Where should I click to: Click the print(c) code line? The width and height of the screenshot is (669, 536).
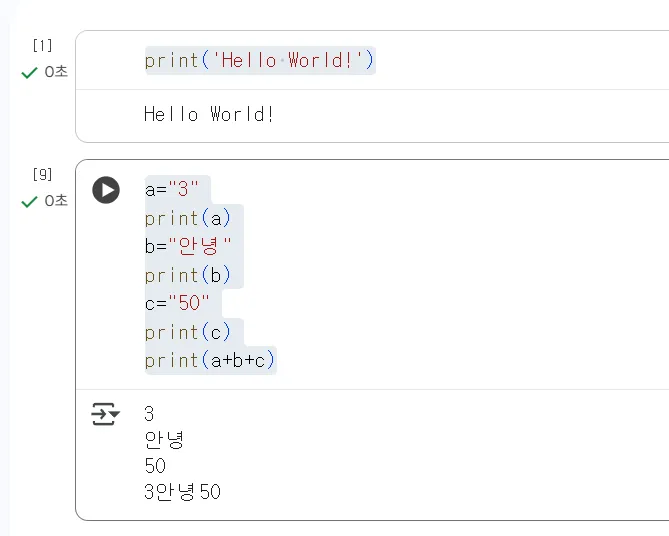coord(187,332)
